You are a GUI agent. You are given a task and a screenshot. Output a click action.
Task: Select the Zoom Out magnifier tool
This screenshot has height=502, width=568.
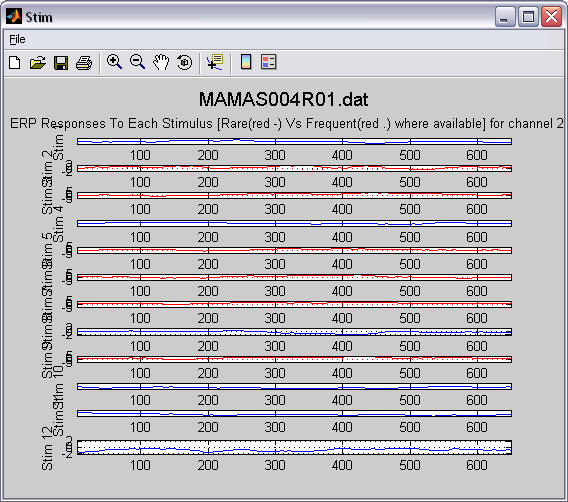[x=138, y=62]
